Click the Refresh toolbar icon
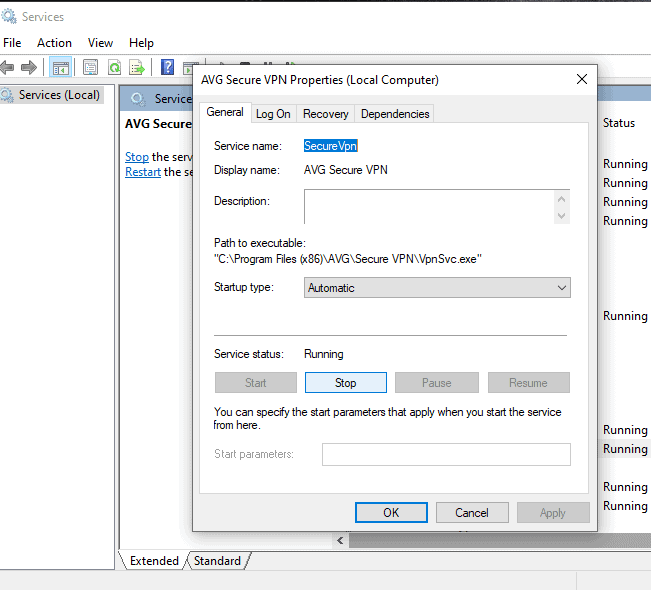651x590 pixels. [114, 68]
